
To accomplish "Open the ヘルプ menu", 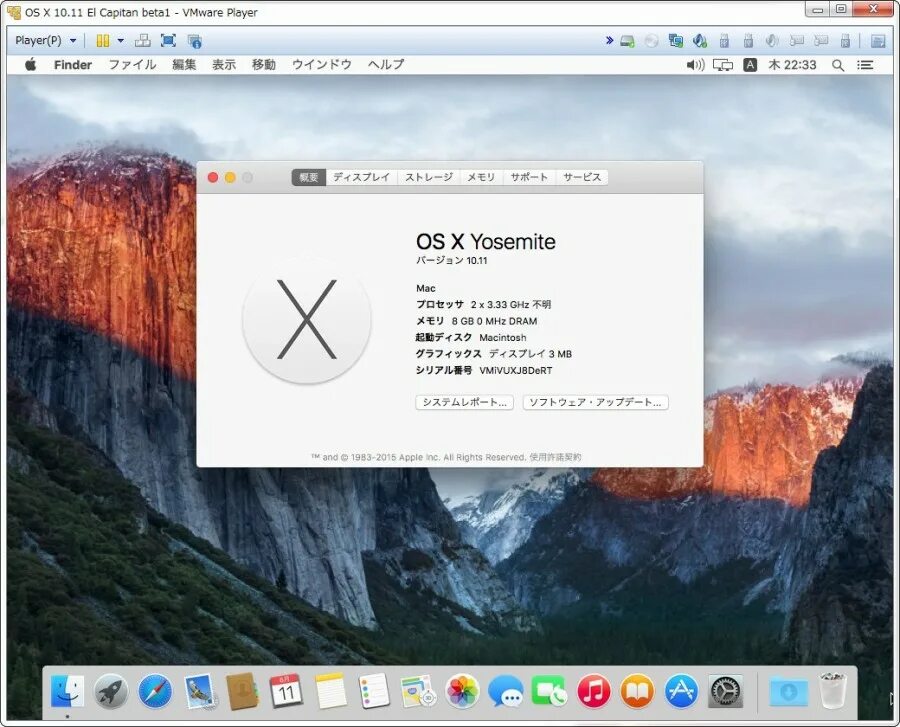I will (386, 65).
